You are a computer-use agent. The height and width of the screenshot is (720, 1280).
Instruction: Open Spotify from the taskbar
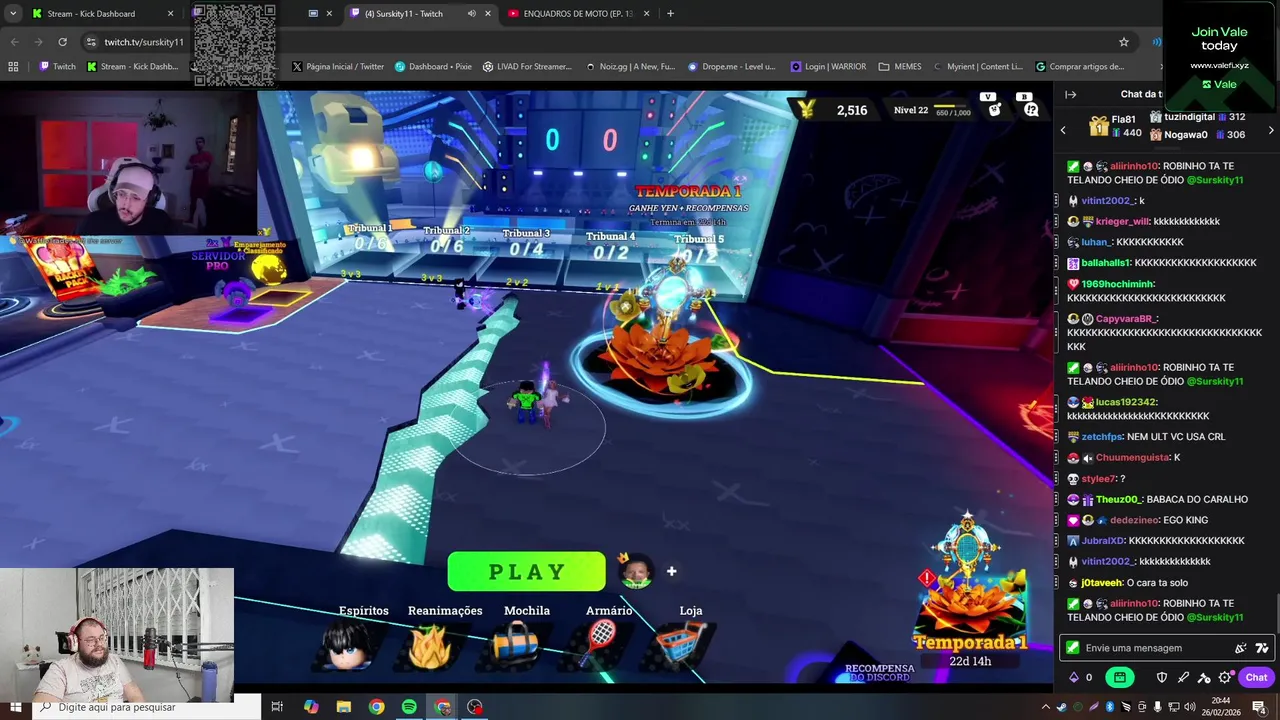409,707
